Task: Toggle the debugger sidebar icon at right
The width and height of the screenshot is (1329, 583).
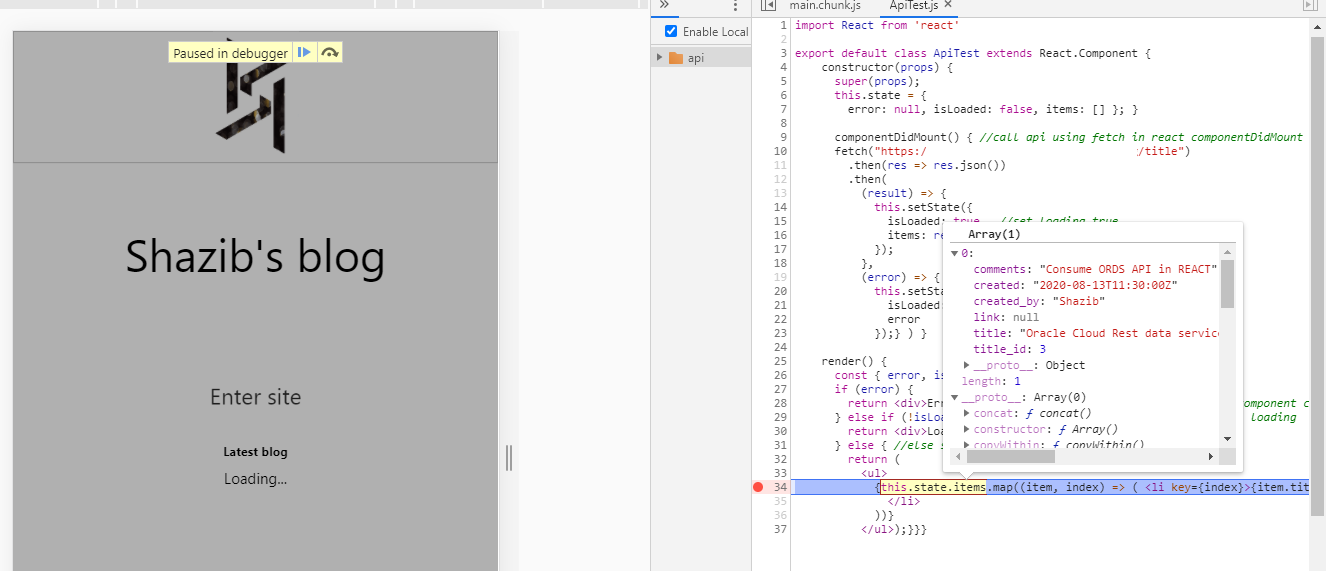Action: click(x=1310, y=5)
